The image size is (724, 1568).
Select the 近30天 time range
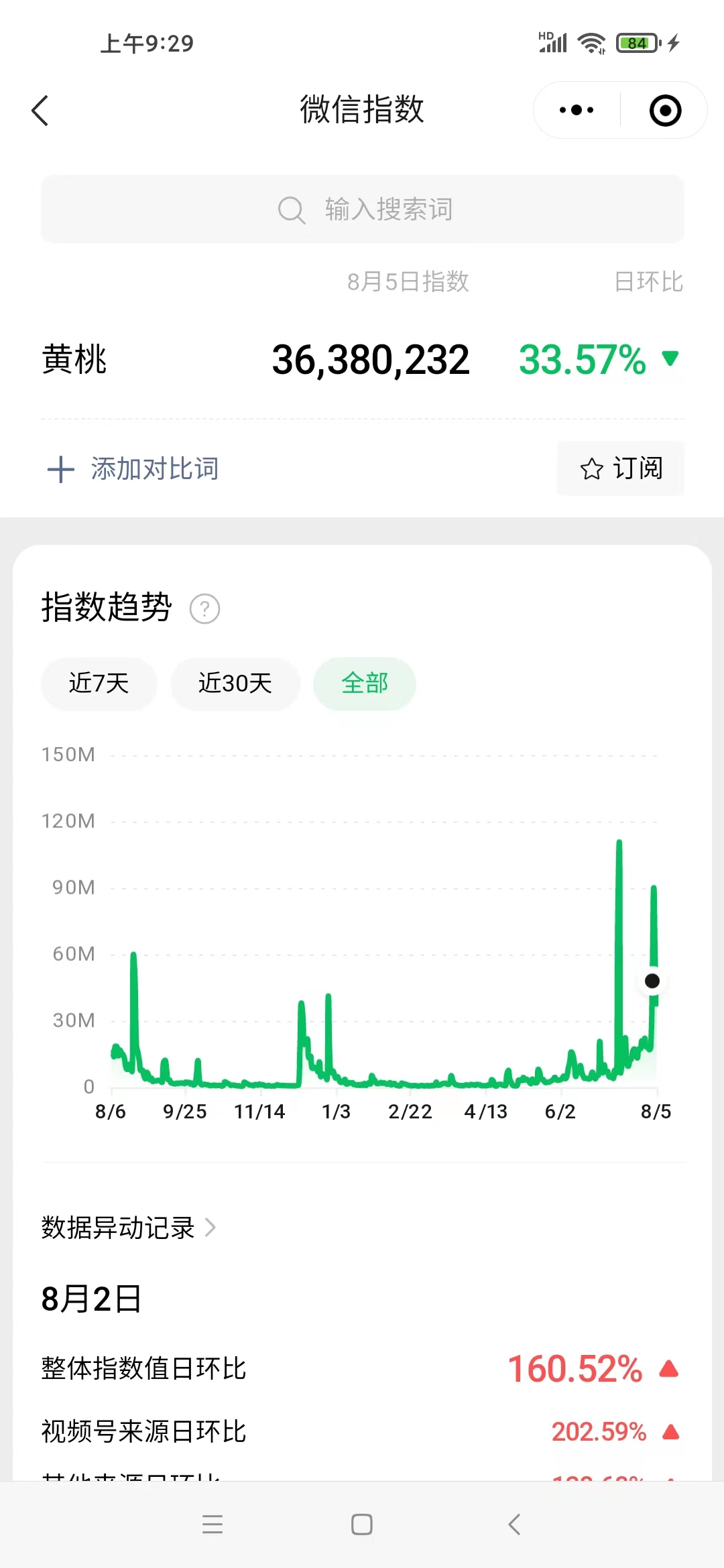pyautogui.click(x=235, y=683)
